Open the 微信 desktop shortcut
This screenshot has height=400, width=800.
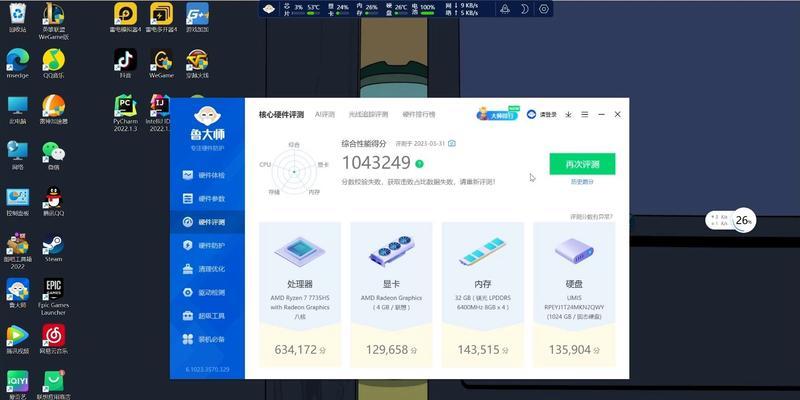(x=54, y=156)
